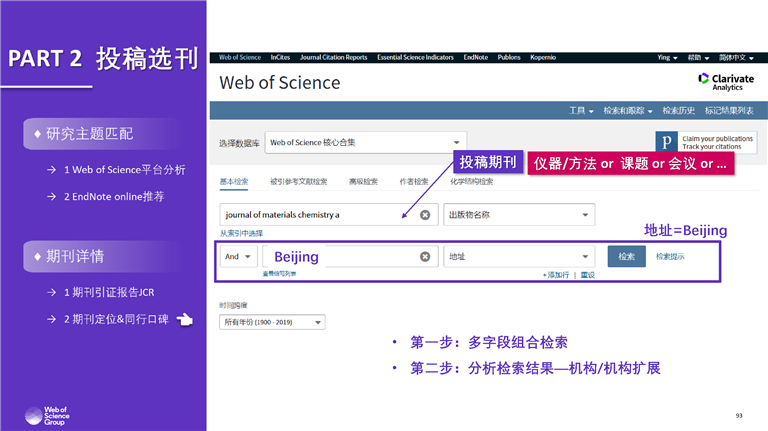The width and height of the screenshot is (768, 431).
Task: Open Web of Science in top navigation
Action: tap(240, 57)
